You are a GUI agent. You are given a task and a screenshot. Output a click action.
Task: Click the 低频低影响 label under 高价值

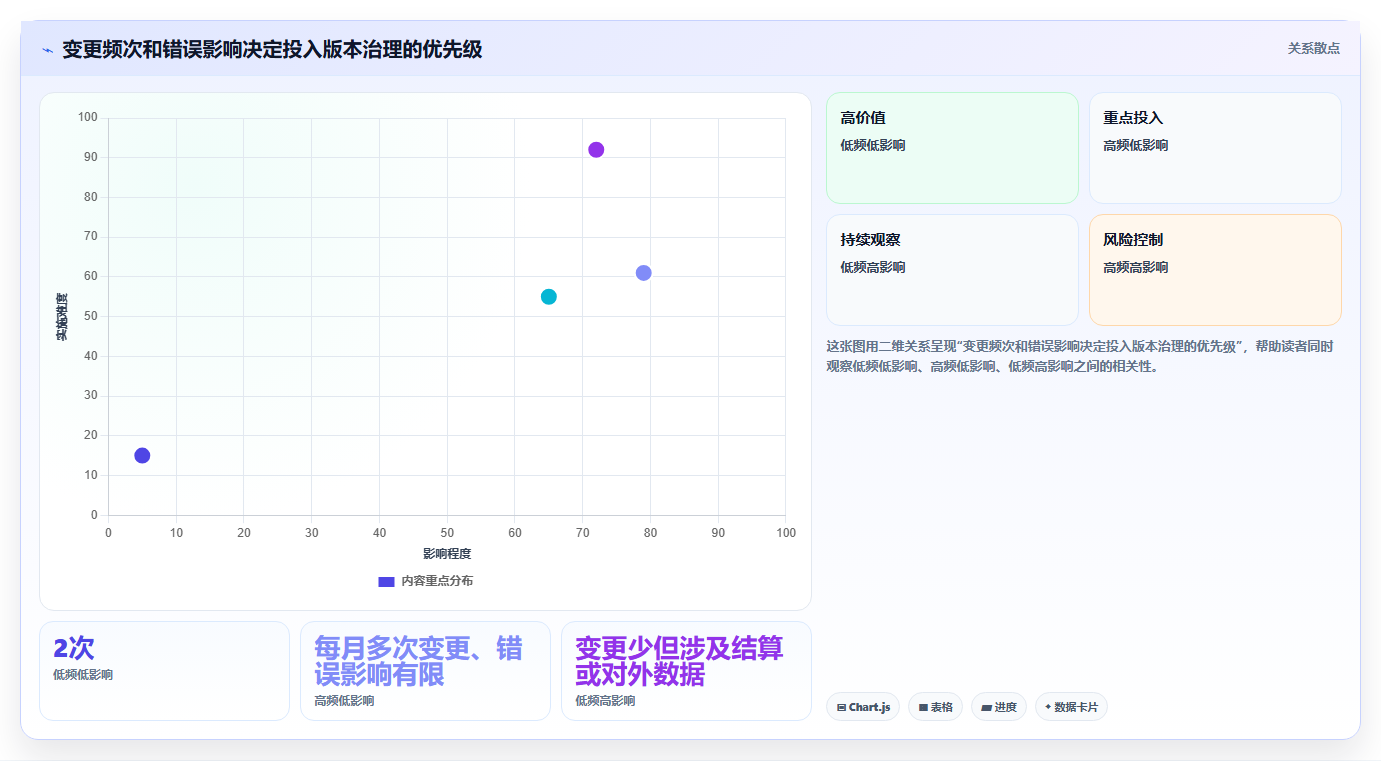click(872, 145)
